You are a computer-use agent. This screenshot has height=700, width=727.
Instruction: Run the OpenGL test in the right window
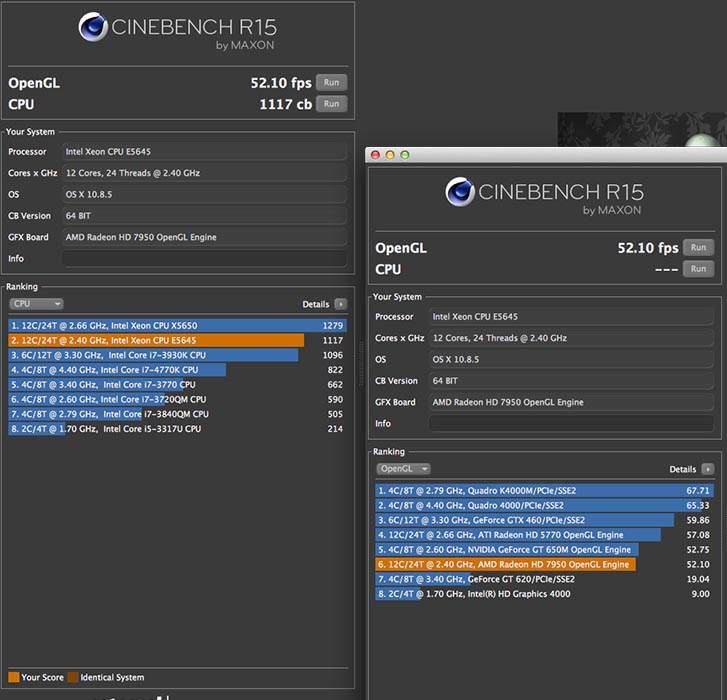pos(698,248)
